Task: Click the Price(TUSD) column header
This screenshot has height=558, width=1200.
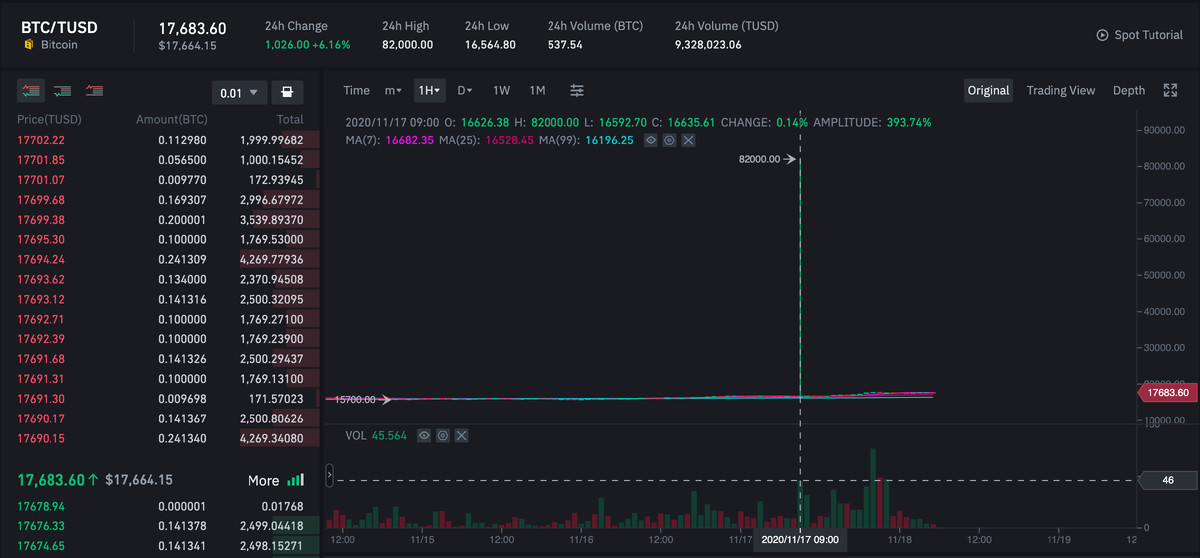Action: point(49,120)
